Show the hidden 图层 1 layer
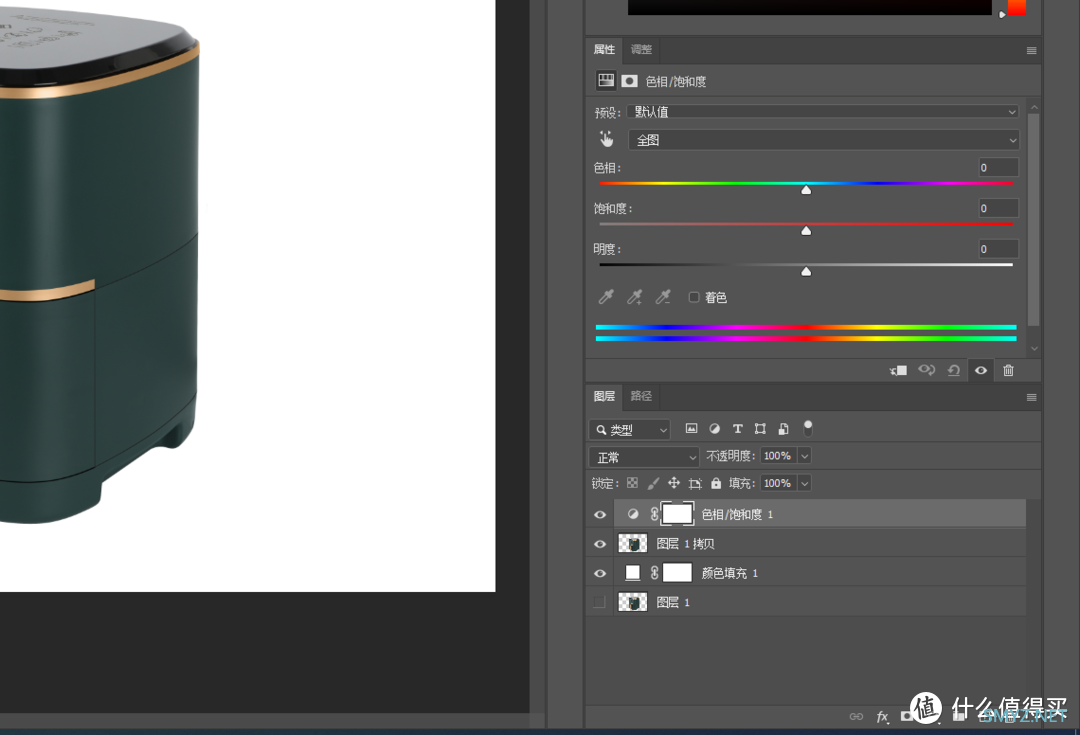The image size is (1080, 735). (599, 602)
